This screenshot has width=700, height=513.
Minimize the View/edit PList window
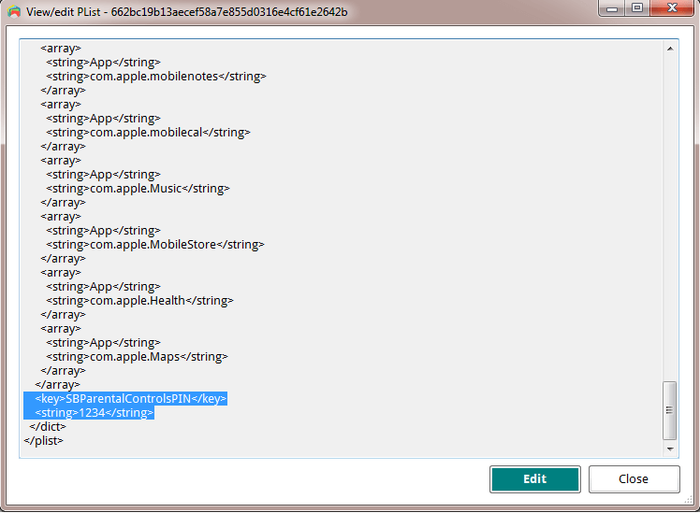pyautogui.click(x=612, y=8)
